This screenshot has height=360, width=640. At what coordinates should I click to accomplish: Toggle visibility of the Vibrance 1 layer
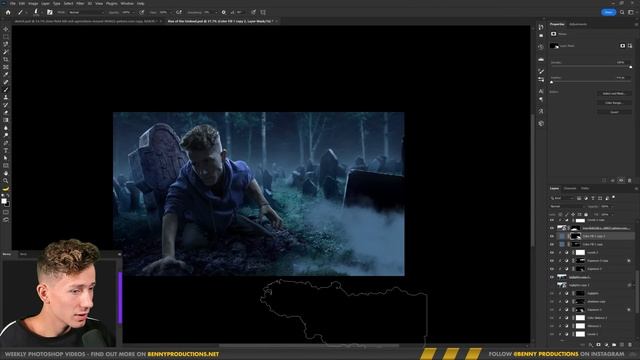552,326
